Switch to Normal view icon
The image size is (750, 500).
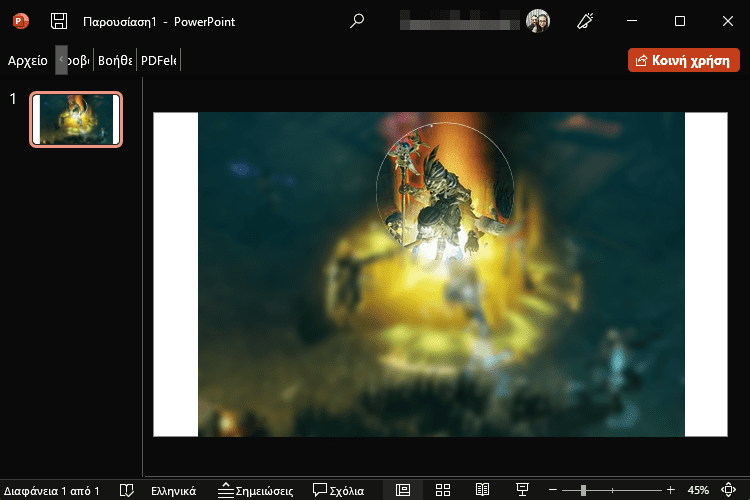point(403,490)
